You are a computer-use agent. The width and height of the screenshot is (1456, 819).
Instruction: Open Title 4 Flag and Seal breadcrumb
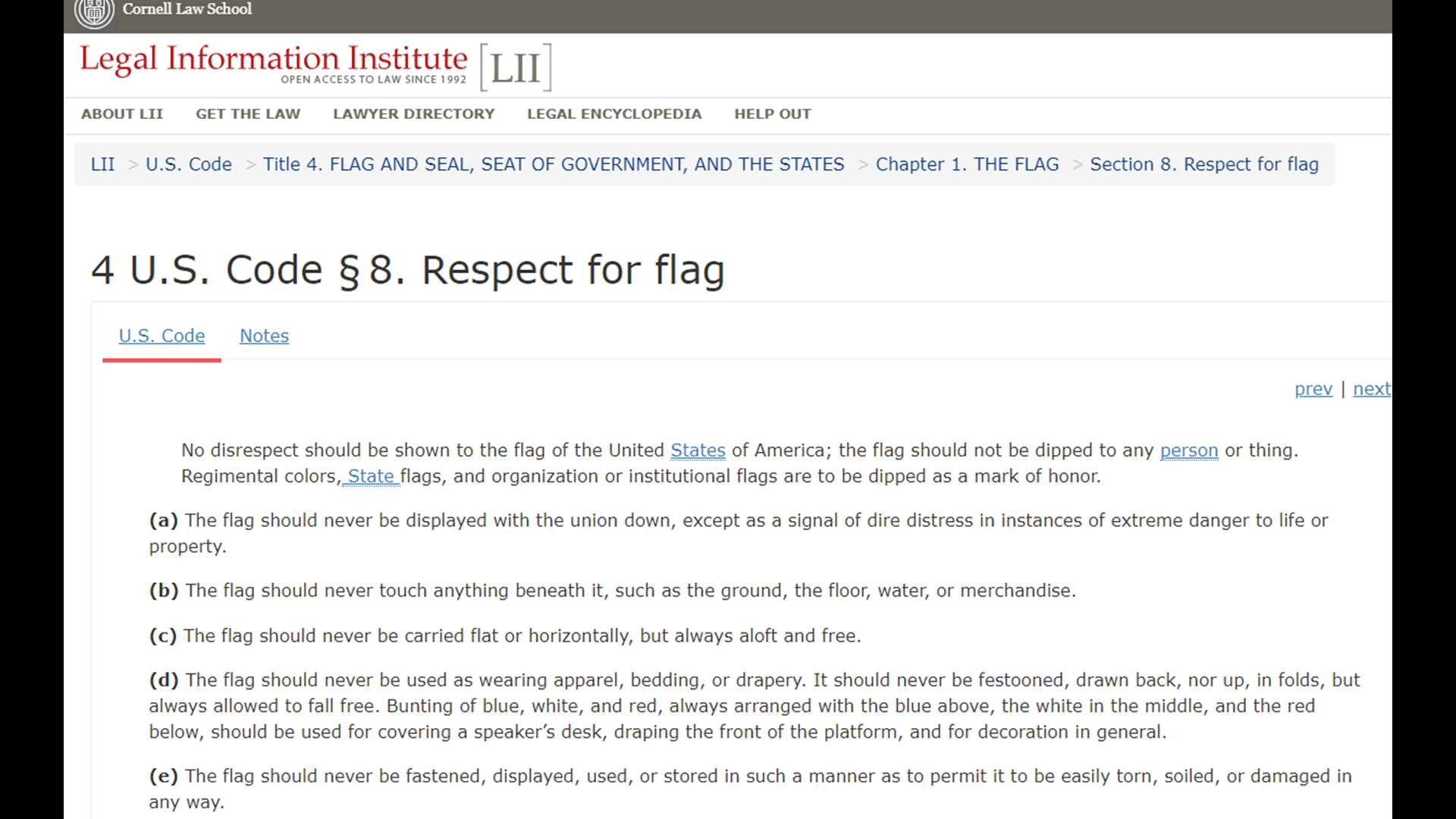[554, 165]
